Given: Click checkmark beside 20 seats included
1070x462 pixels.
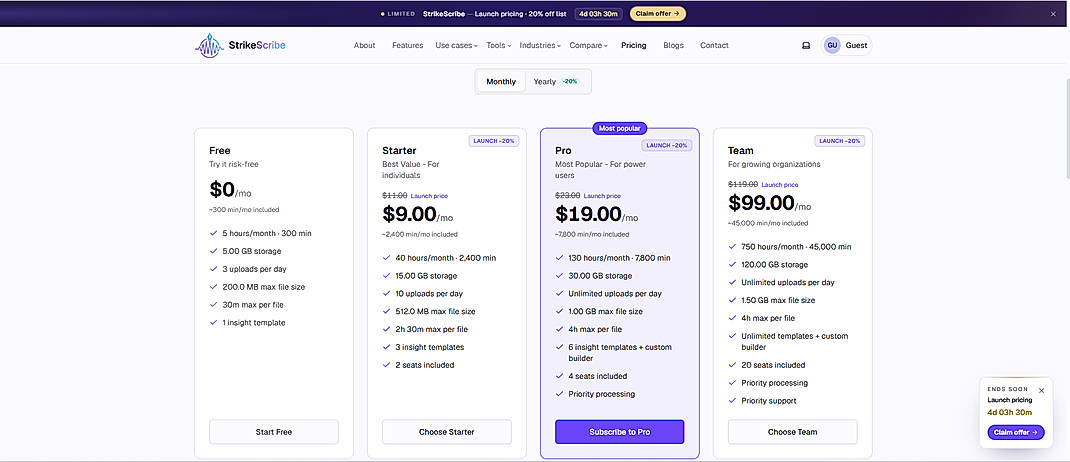Looking at the screenshot, I should coord(732,365).
